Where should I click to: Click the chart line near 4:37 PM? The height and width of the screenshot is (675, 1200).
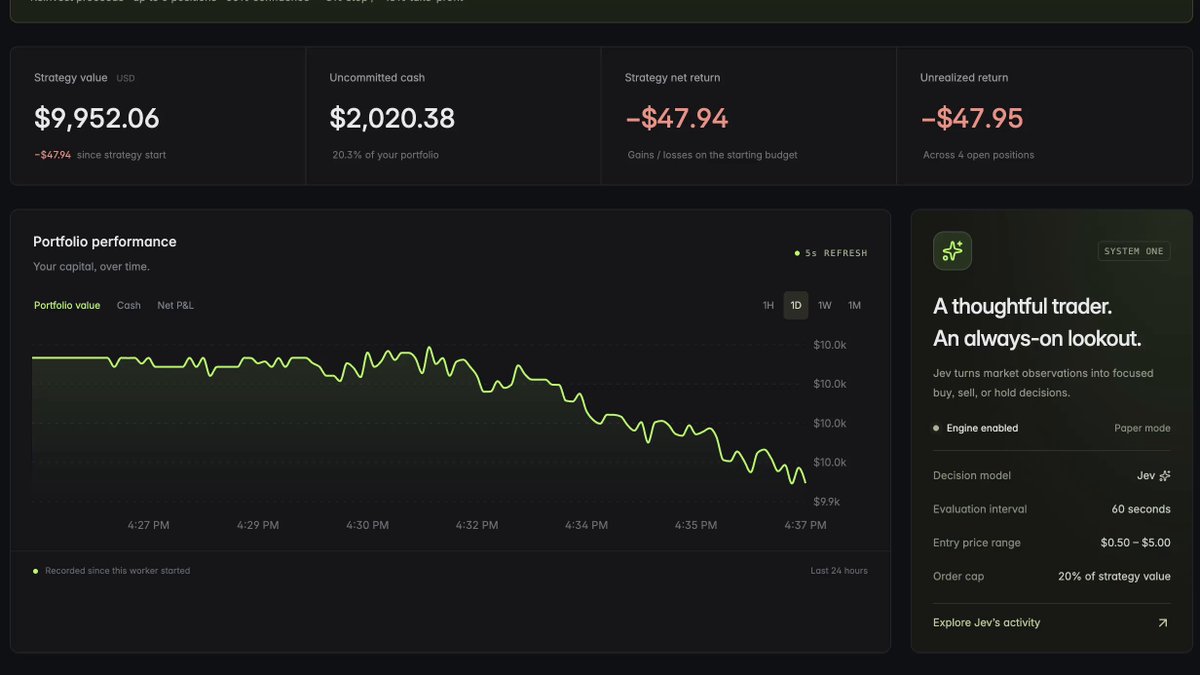803,476
